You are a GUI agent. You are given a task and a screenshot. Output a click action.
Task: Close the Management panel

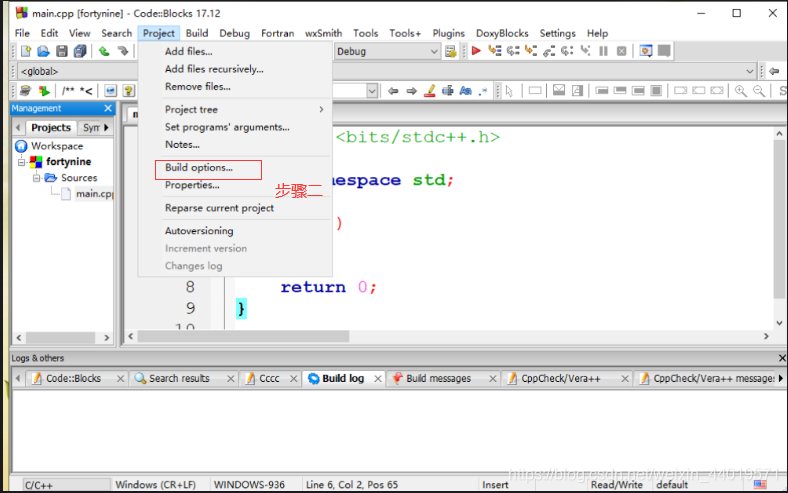pos(108,108)
